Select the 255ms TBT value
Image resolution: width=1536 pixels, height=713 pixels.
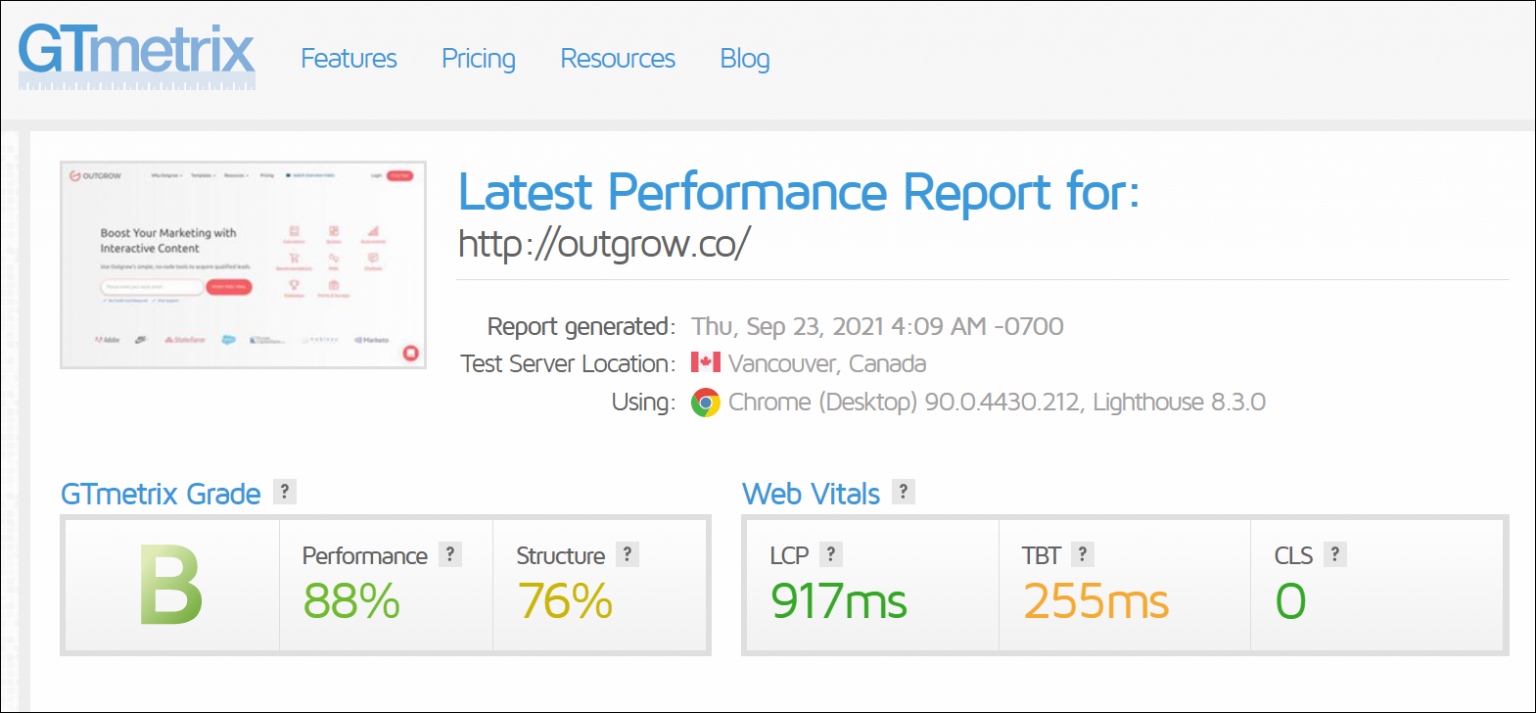(1096, 601)
